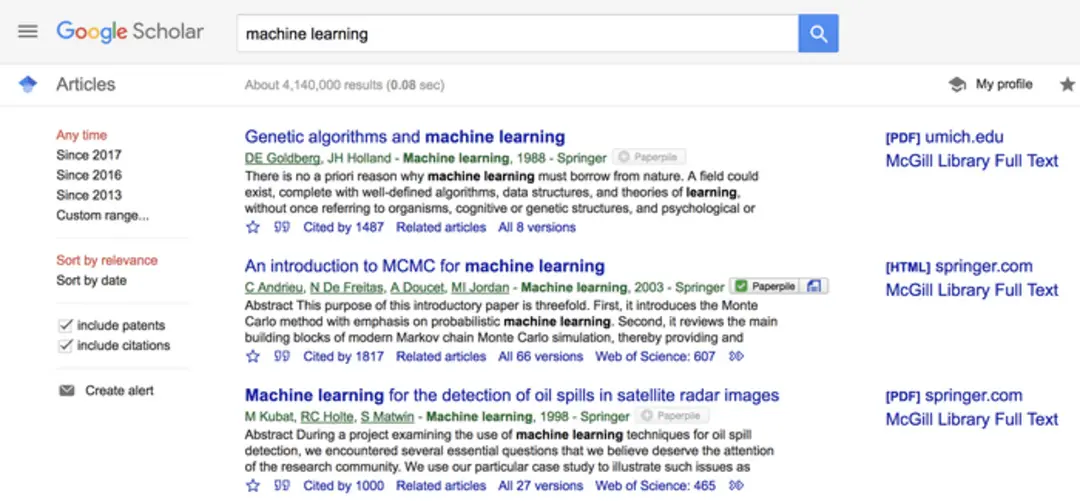
Task: Open author MI Jordan profile
Action: [481, 287]
